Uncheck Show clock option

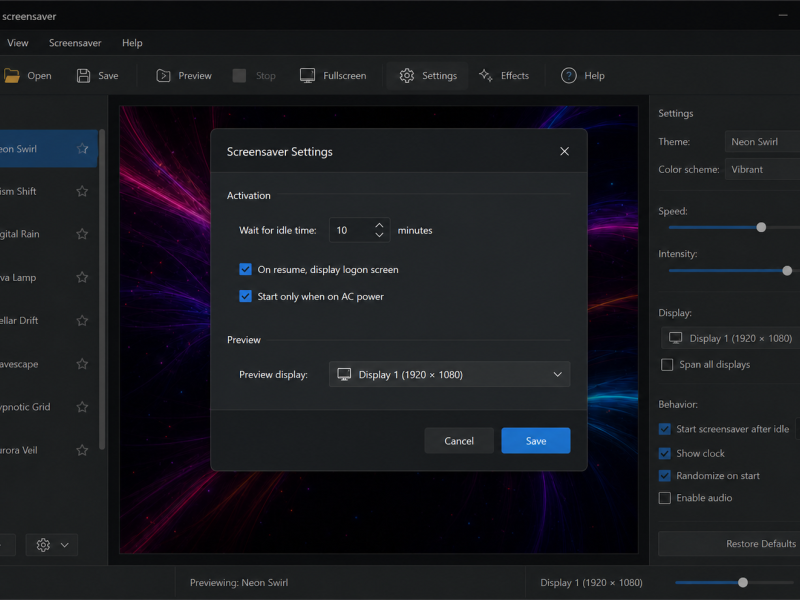(x=665, y=453)
